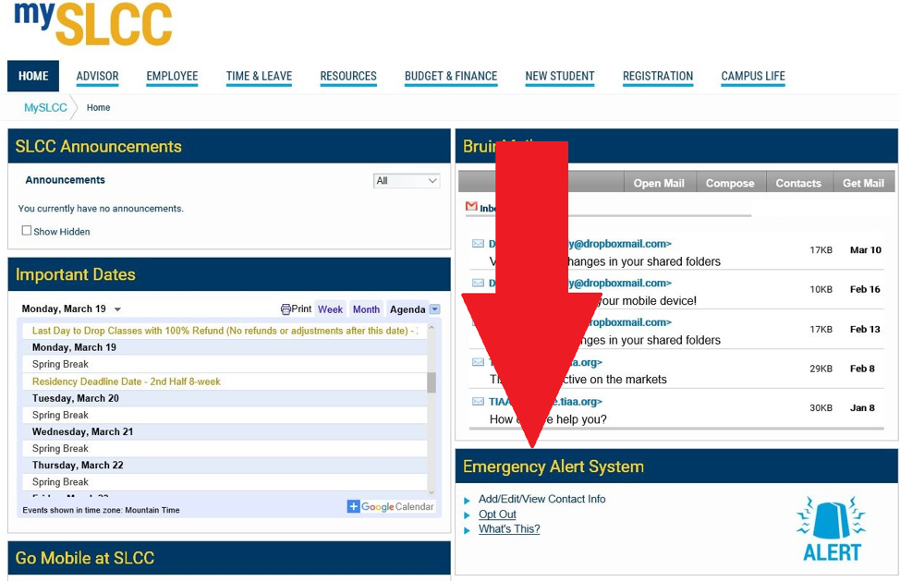This screenshot has height=581, width=900.
Task: Click the Get Mail button
Action: (x=863, y=183)
